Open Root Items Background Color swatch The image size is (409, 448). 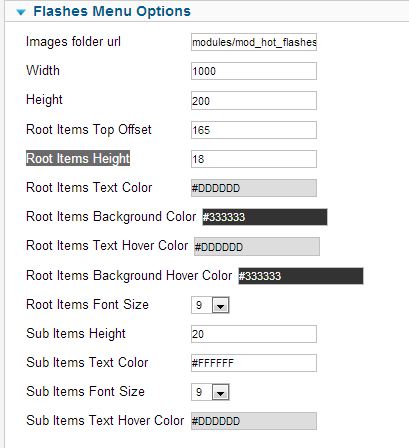265,217
